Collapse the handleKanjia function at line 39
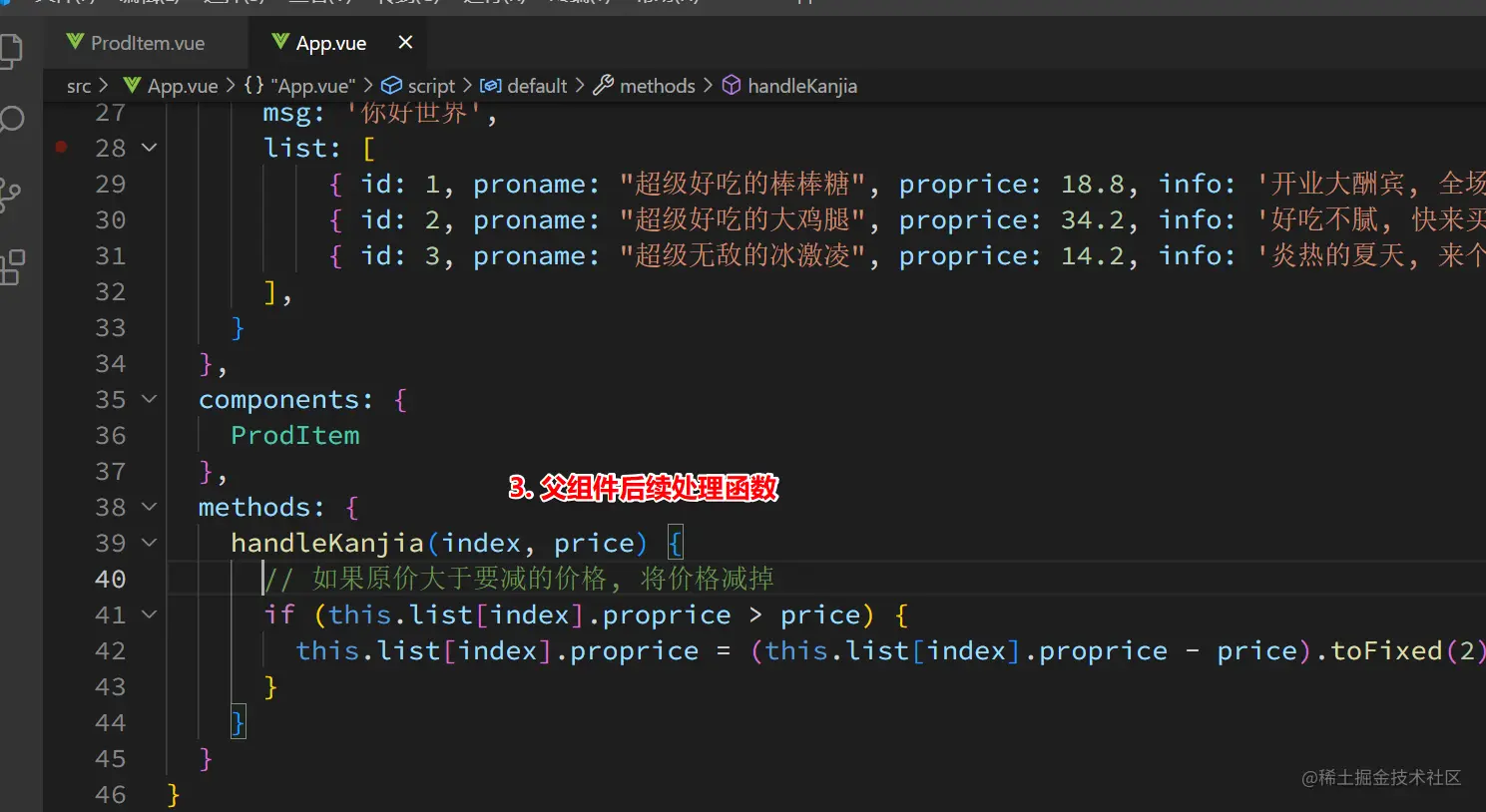This screenshot has height=812, width=1486. (150, 543)
